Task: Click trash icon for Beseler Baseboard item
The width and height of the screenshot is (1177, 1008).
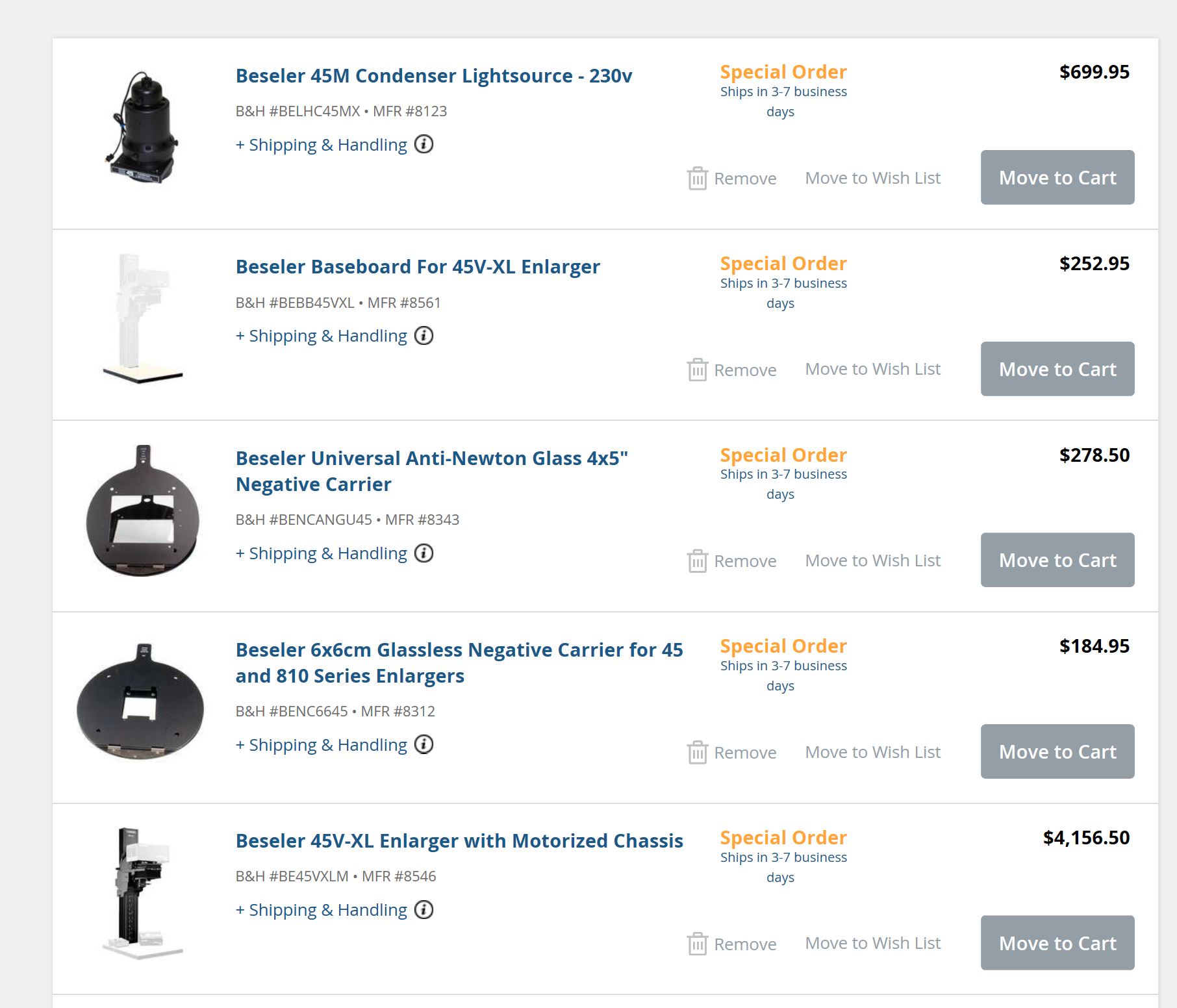Action: [697, 370]
